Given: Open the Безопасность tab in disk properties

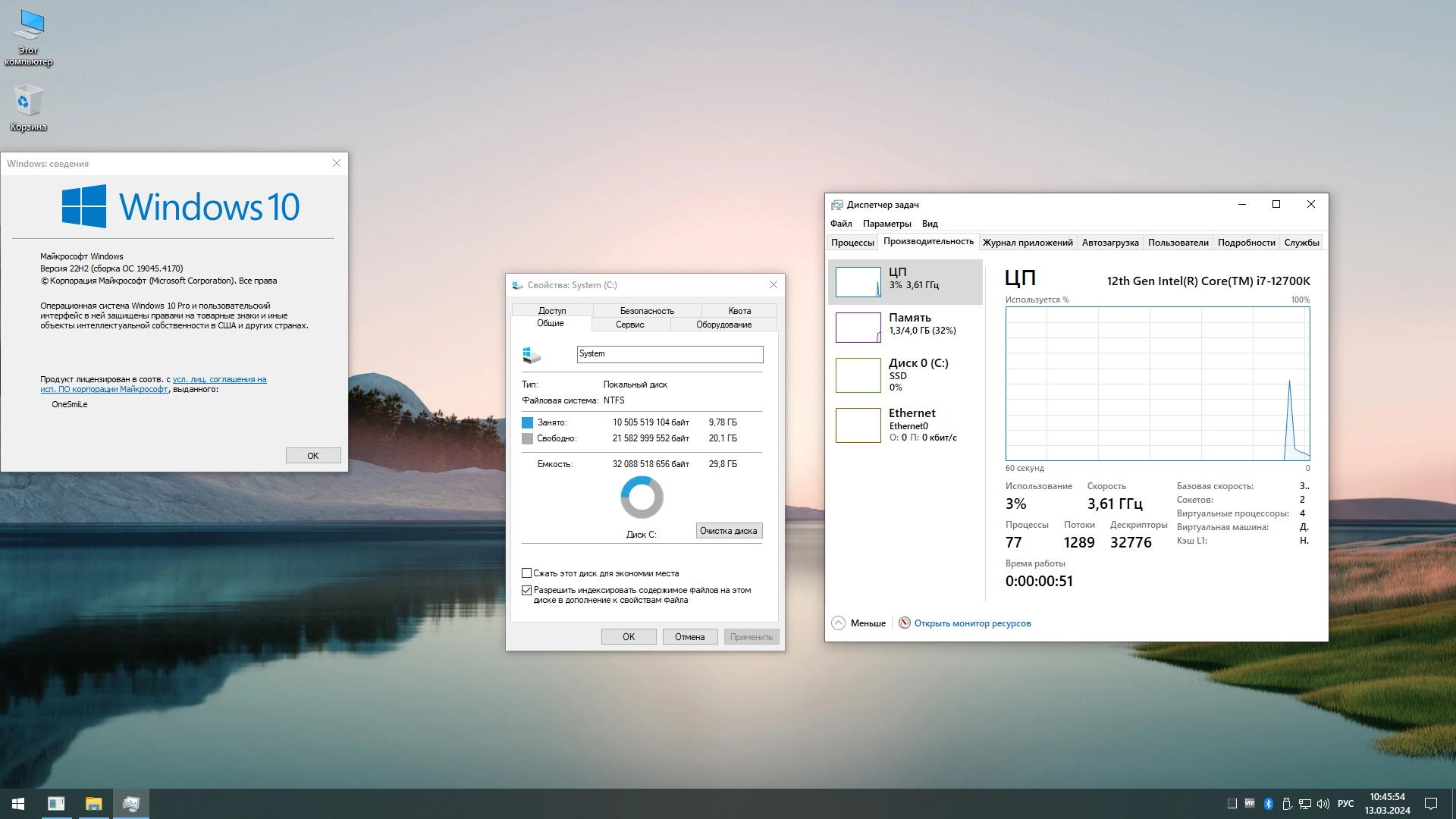Looking at the screenshot, I should pyautogui.click(x=647, y=311).
